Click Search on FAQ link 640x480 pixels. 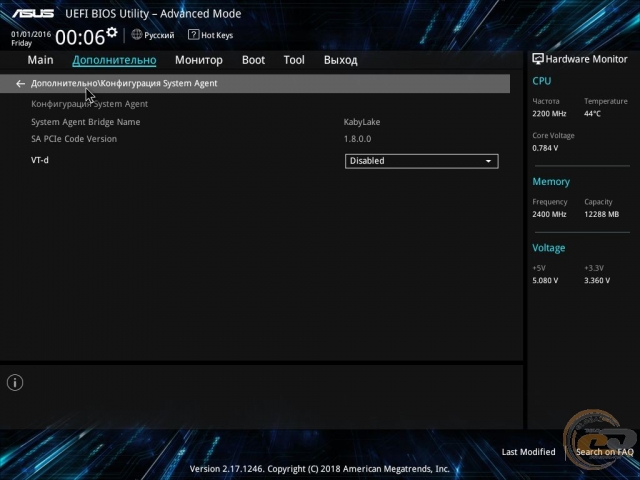604,452
